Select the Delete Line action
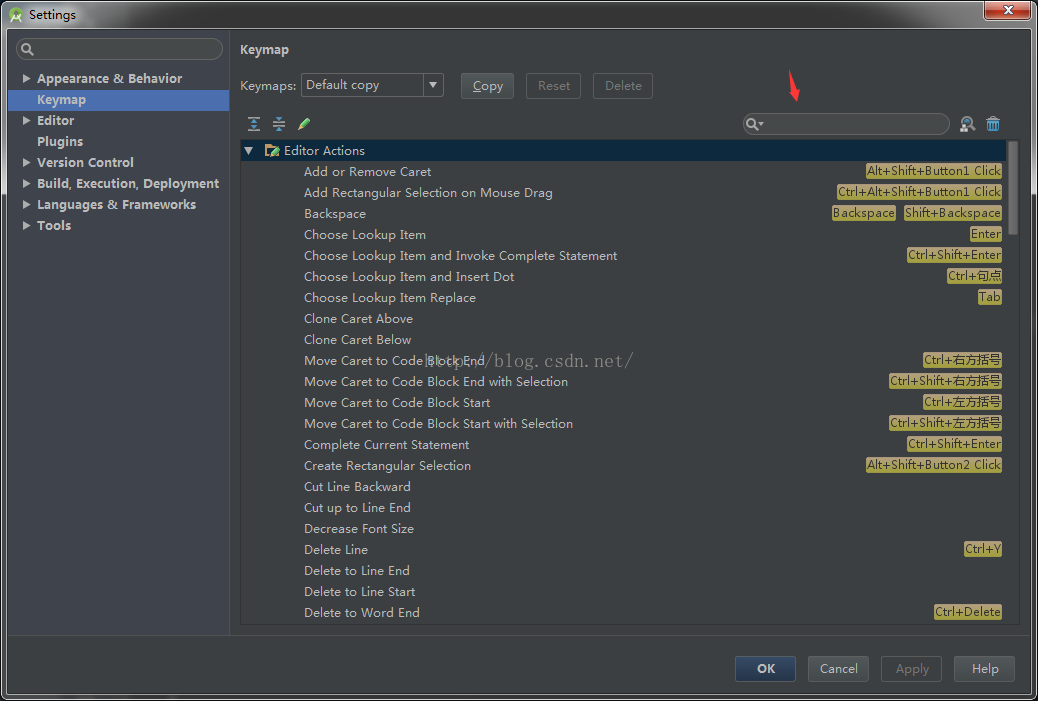Viewport: 1038px width, 701px height. 623,549
